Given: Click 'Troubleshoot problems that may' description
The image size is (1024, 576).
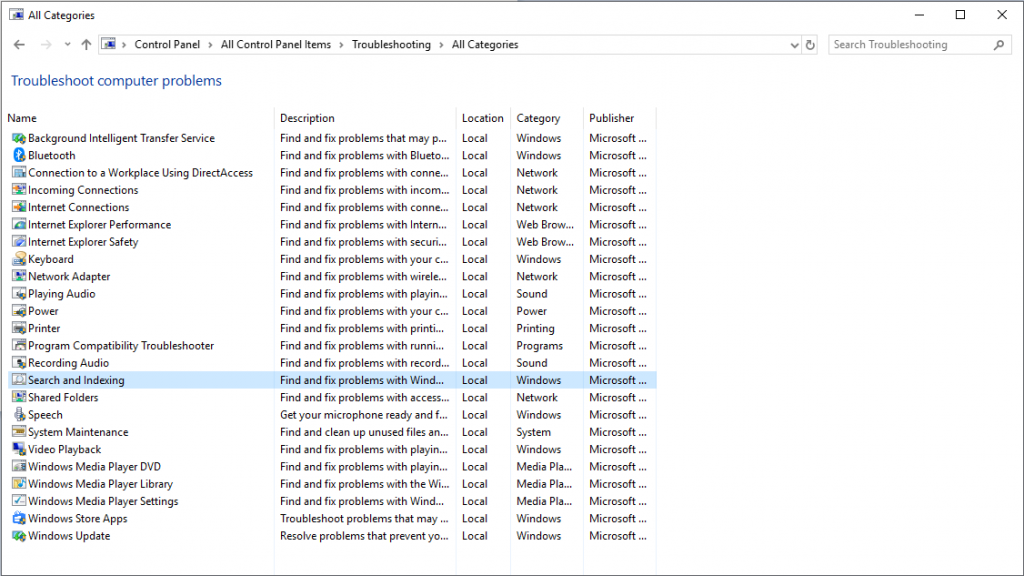Looking at the screenshot, I should click(364, 519).
